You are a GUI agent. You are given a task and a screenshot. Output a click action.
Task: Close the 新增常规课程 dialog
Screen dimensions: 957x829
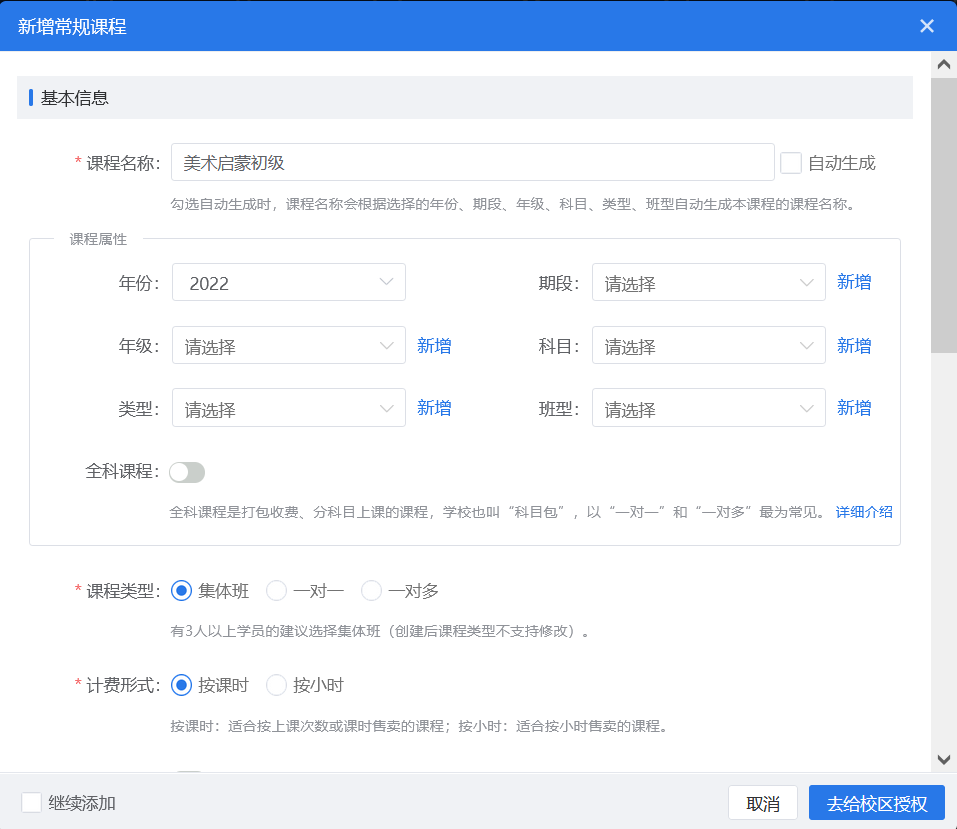coord(926,26)
